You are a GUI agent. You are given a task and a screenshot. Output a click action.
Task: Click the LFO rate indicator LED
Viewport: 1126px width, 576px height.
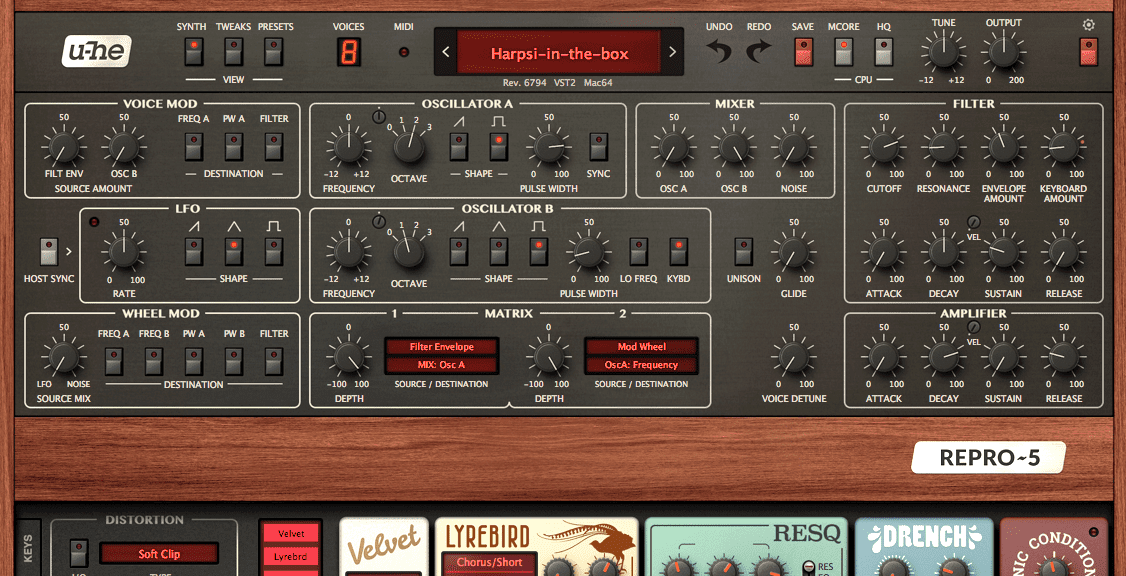tap(93, 223)
